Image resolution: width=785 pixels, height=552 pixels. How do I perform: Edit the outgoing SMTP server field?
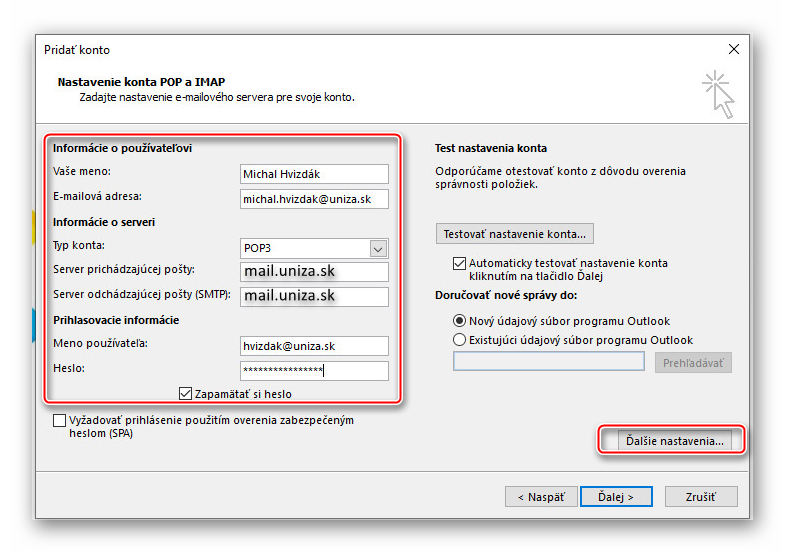314,296
